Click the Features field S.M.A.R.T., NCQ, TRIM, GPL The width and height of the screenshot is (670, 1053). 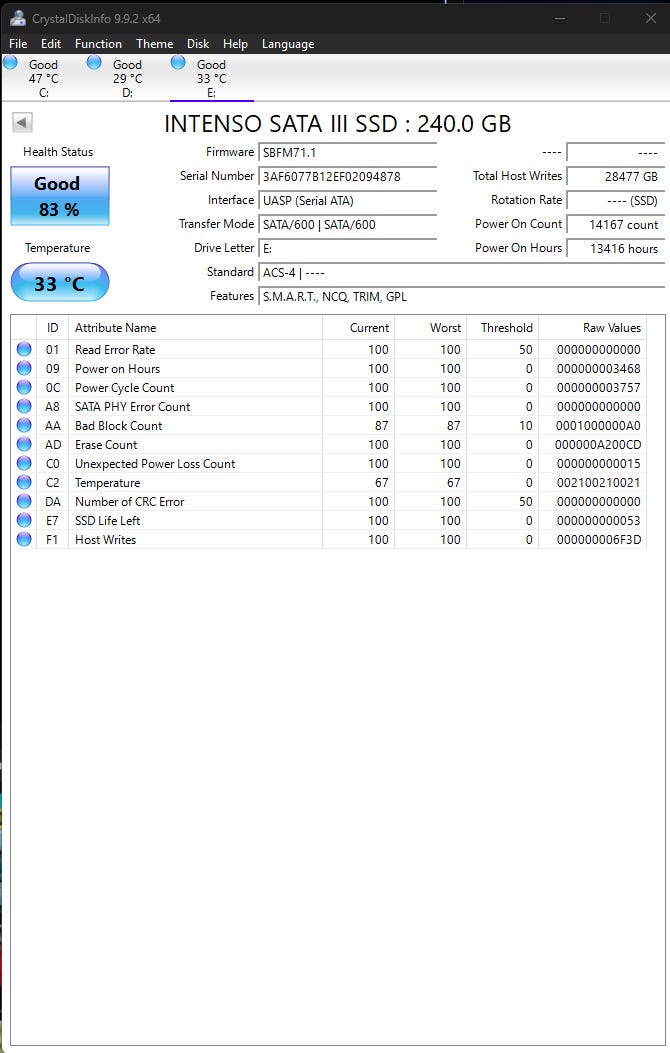click(x=462, y=297)
